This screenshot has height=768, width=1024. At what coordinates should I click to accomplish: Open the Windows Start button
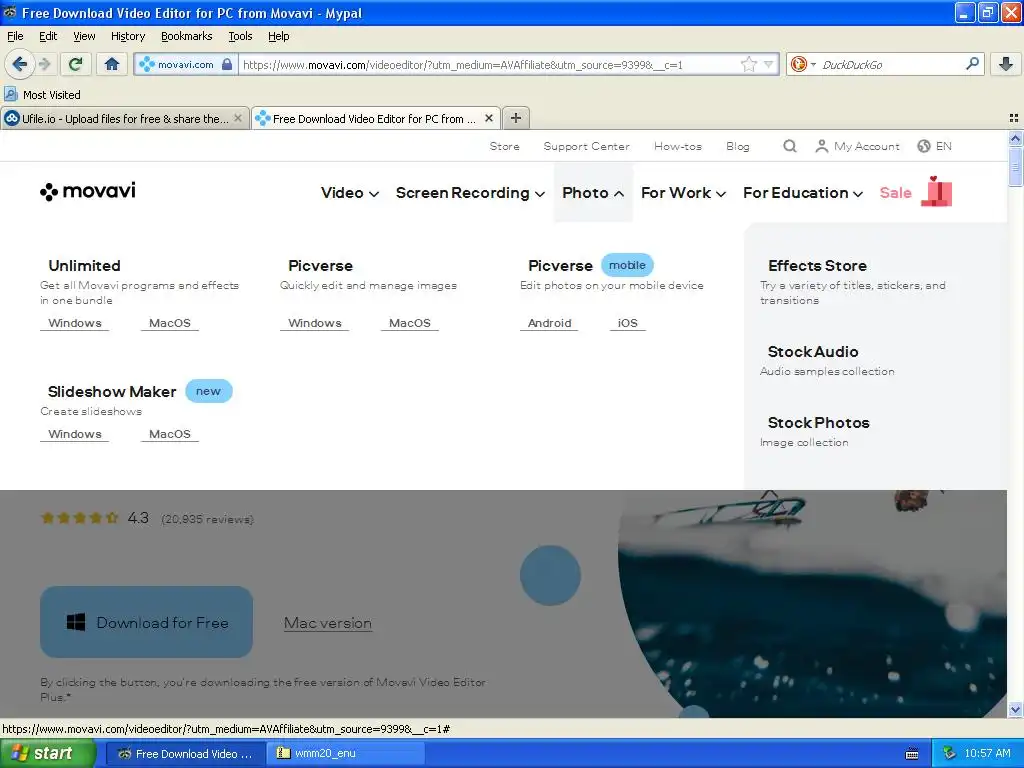[46, 753]
